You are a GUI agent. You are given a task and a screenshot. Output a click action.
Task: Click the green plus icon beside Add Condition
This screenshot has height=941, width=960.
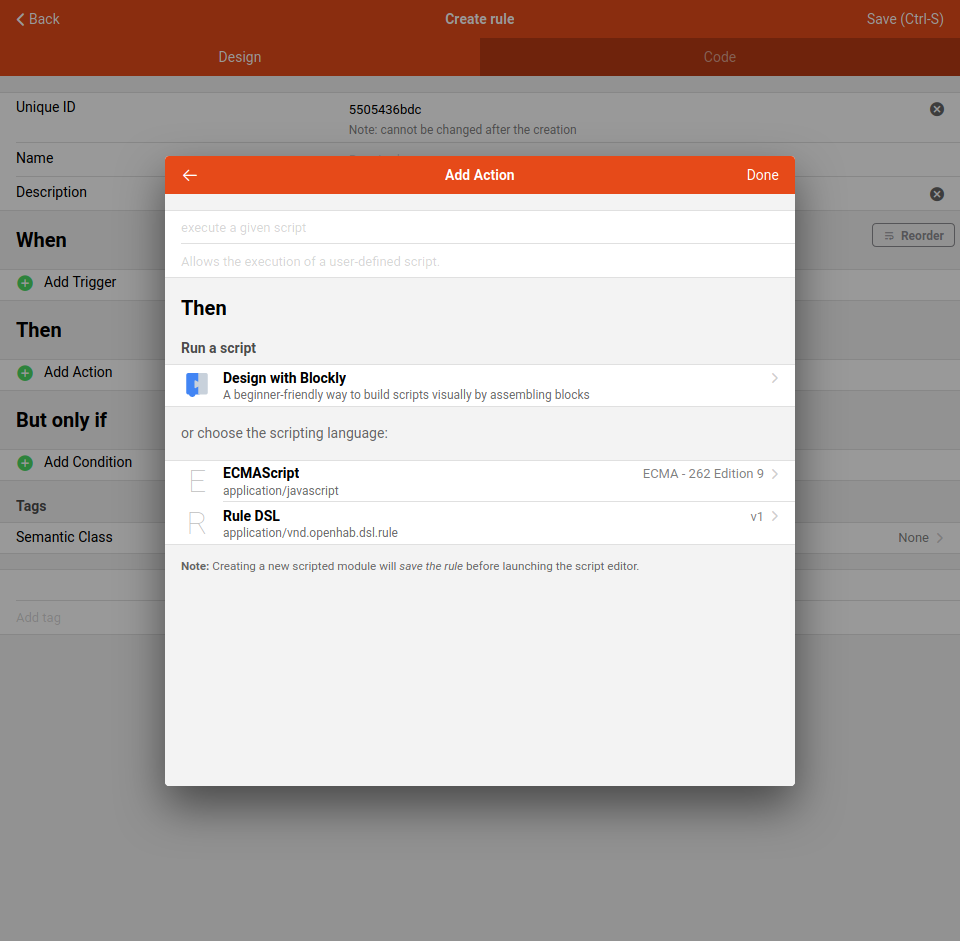pyautogui.click(x=25, y=463)
